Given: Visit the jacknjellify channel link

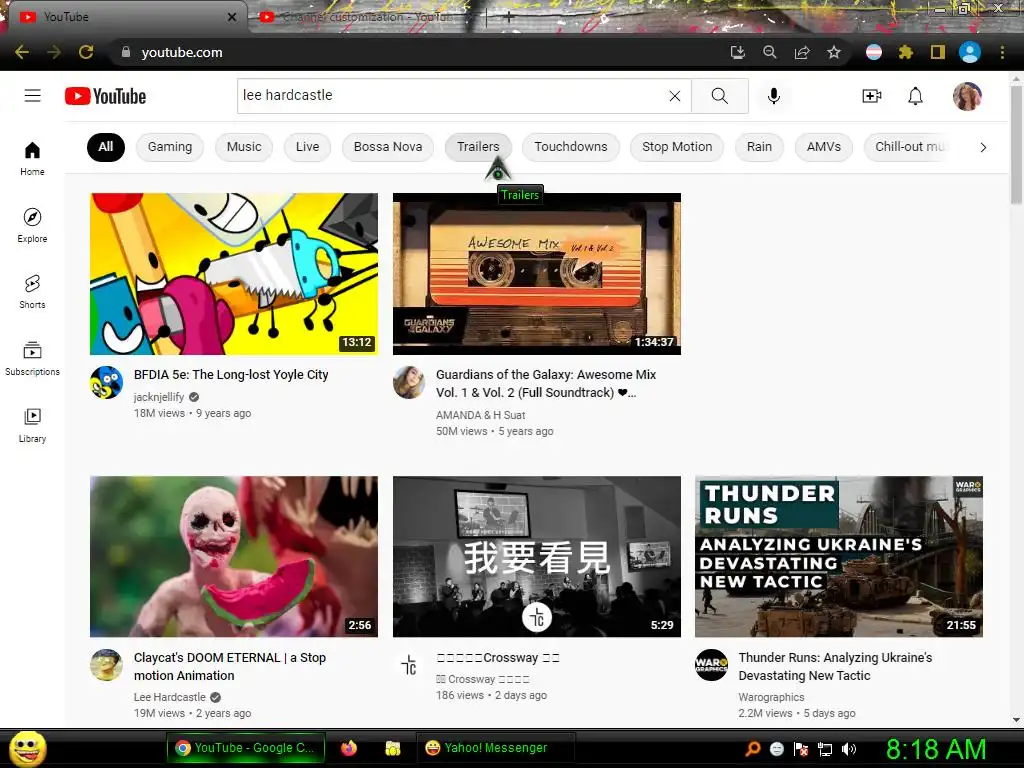Looking at the screenshot, I should (159, 397).
